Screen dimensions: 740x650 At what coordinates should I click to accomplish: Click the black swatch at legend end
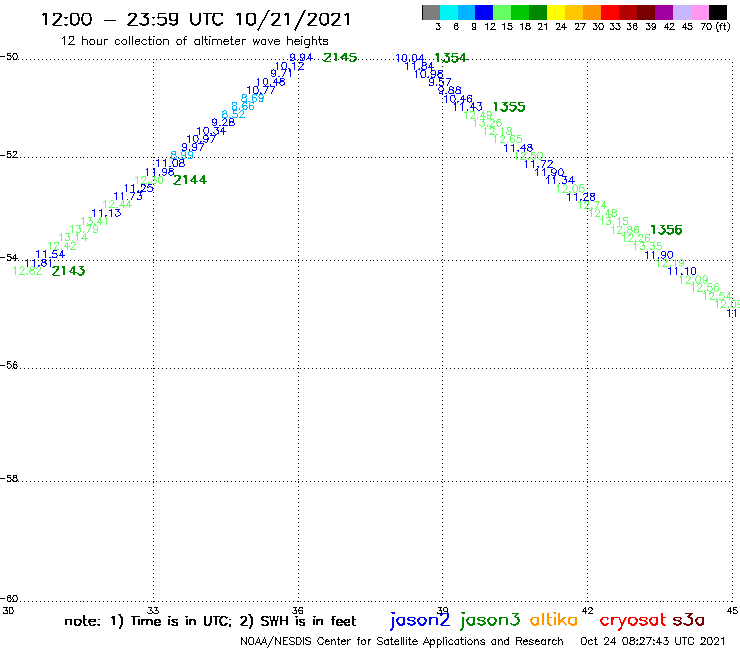pyautogui.click(x=717, y=13)
